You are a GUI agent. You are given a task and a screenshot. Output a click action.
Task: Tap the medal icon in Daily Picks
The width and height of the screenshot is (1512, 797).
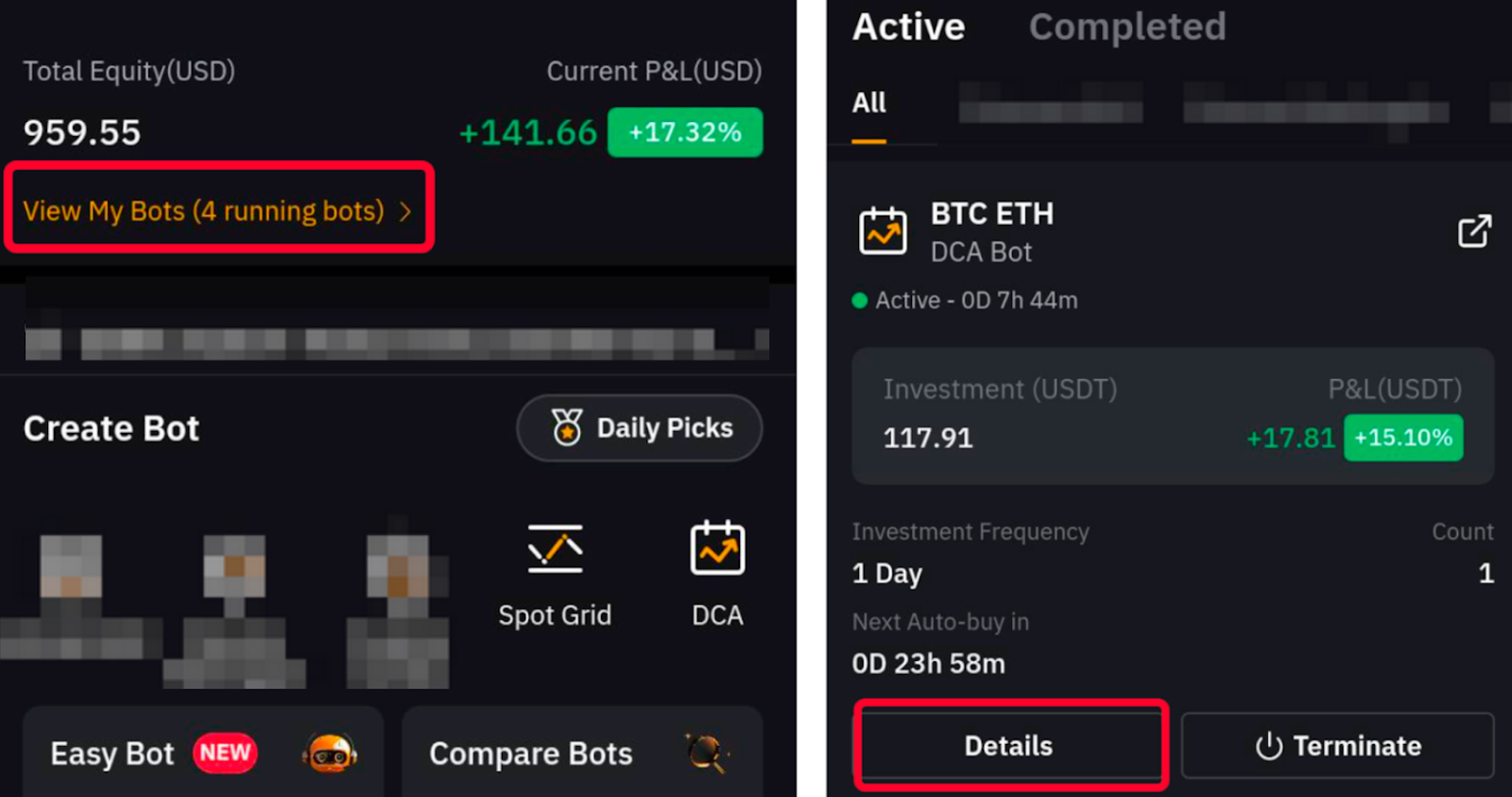point(567,428)
